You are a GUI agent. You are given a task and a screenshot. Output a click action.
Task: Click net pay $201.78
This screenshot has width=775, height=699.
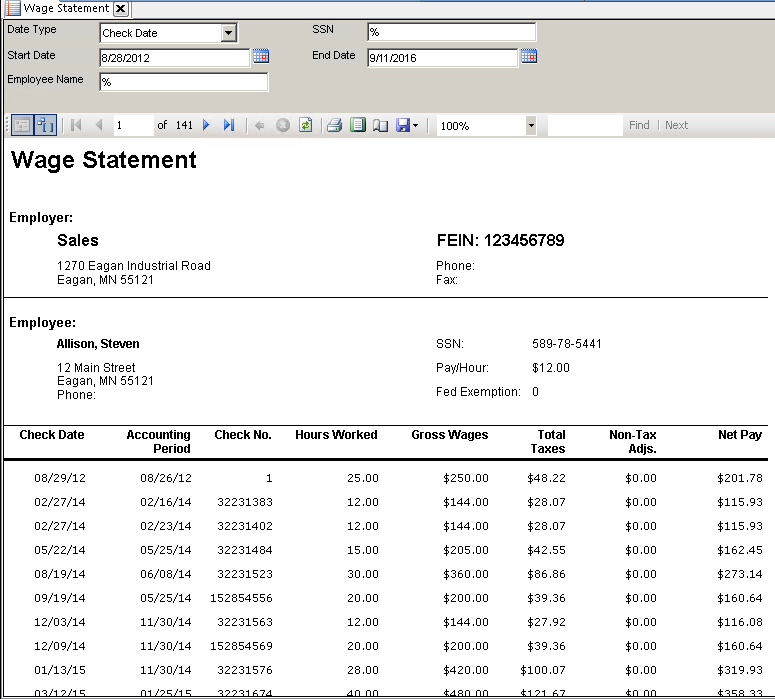(740, 478)
